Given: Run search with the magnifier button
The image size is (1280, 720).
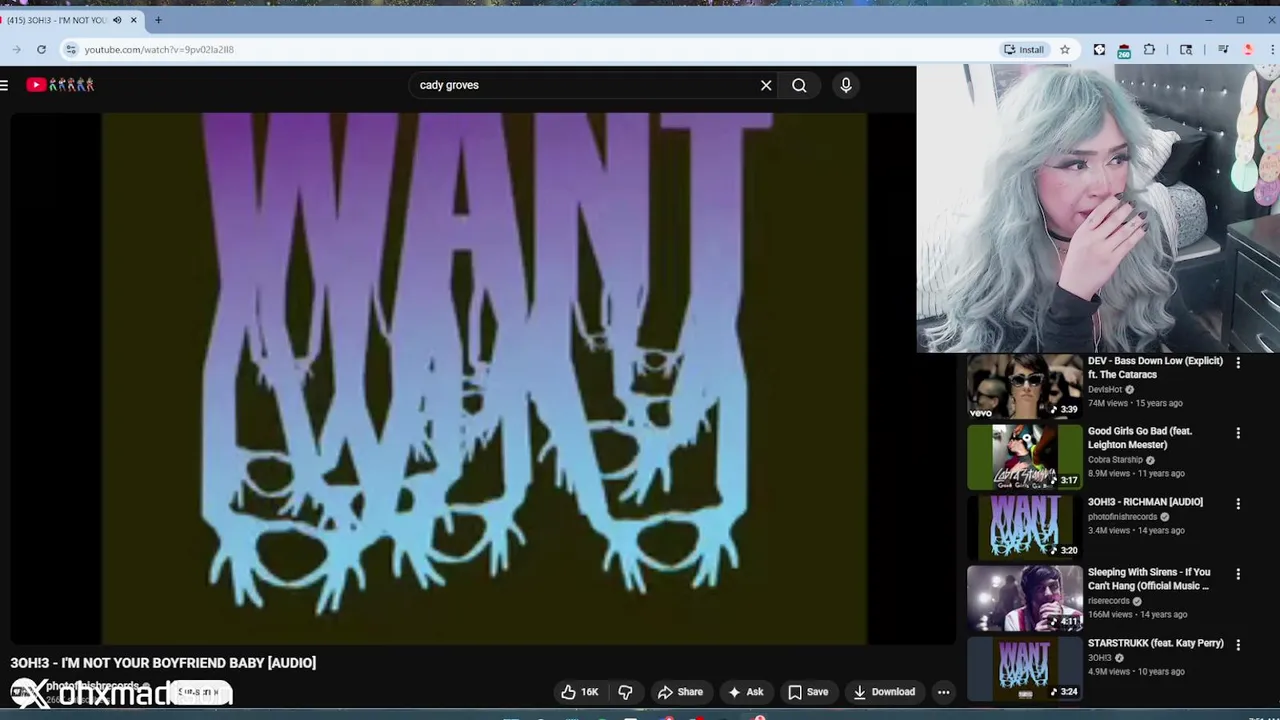Looking at the screenshot, I should coord(799,85).
